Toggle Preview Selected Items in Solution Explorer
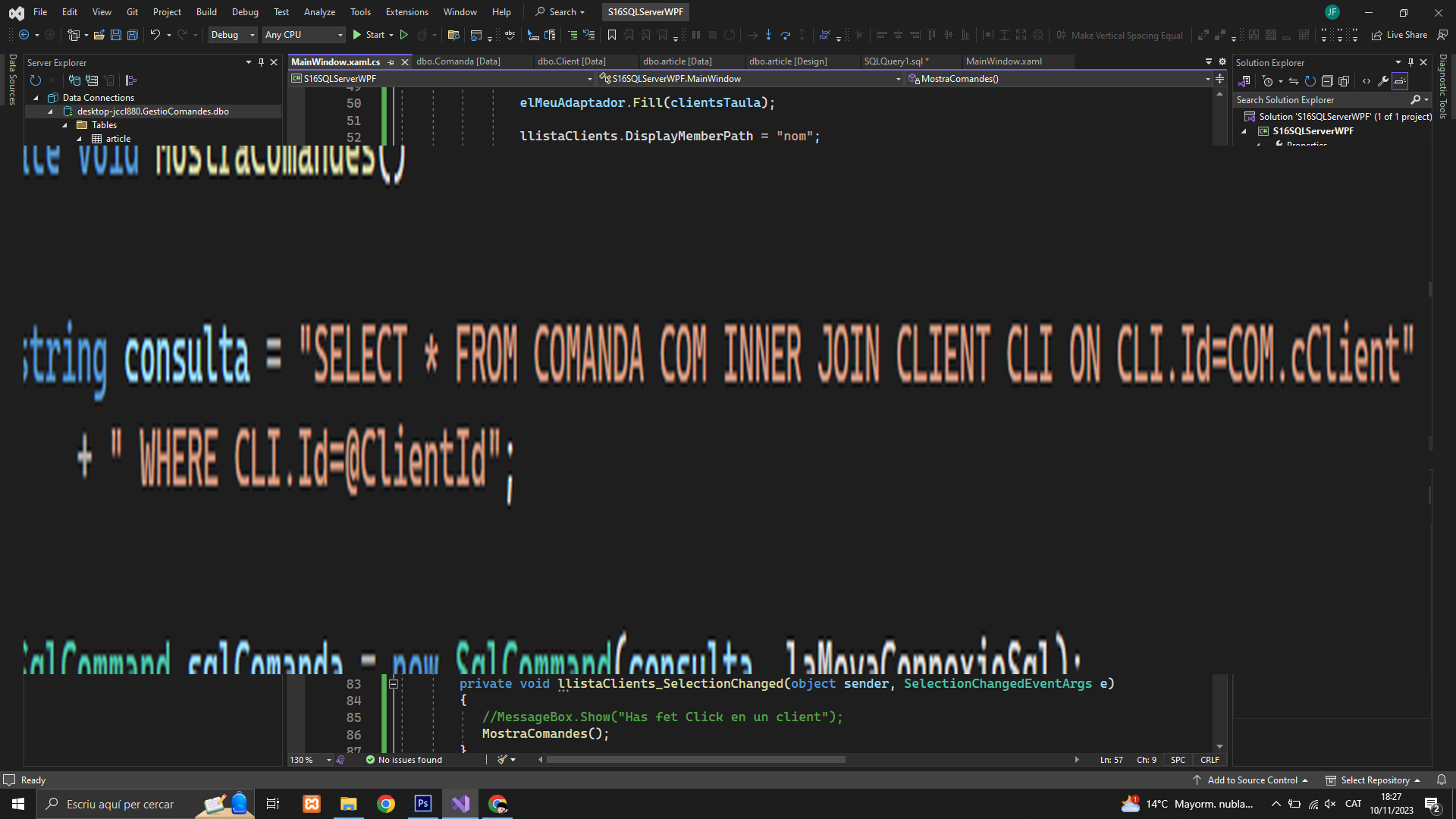1456x819 pixels. click(1400, 81)
